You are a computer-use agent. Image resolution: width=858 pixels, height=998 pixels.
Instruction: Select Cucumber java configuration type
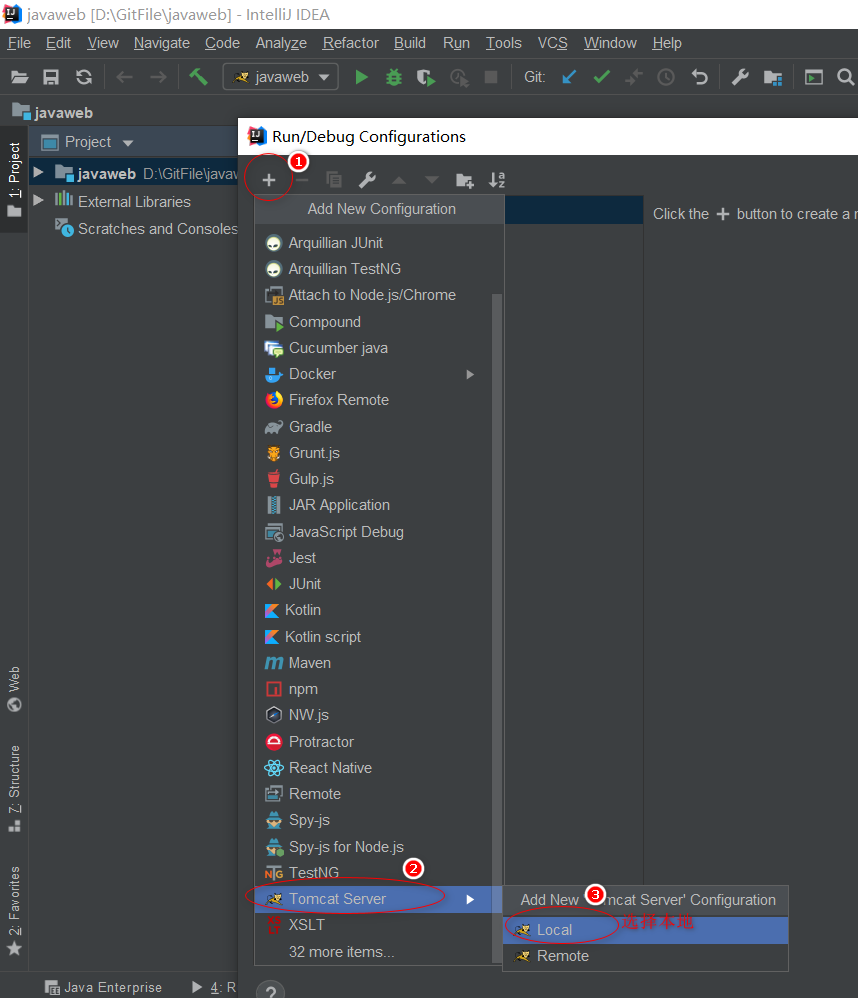(373, 348)
